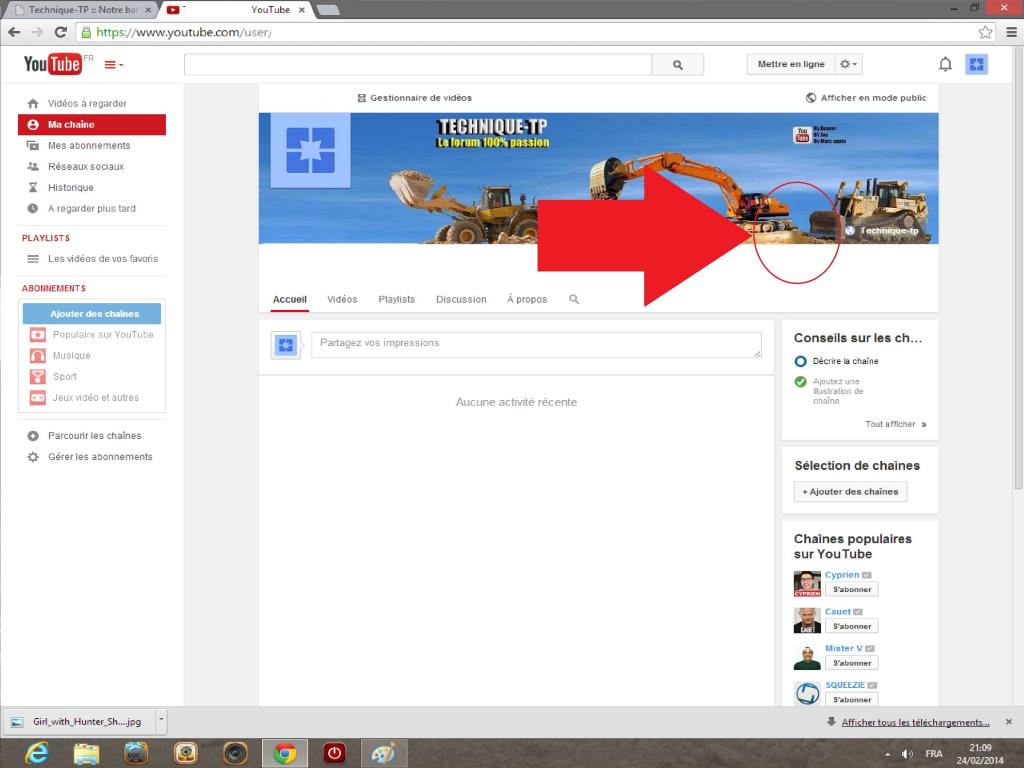Viewport: 1024px width, 768px height.
Task: Click the Cauet channel thumbnail
Action: tap(807, 620)
